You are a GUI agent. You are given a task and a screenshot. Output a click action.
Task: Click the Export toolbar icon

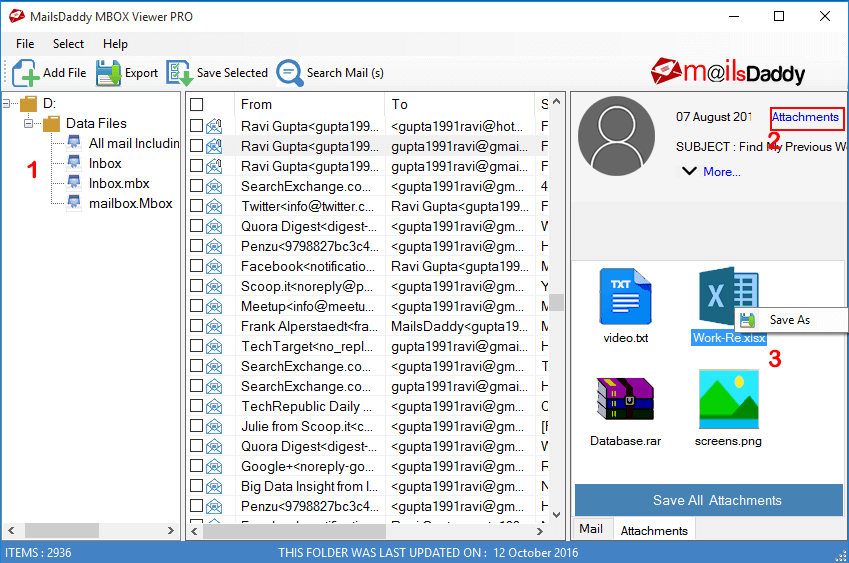tap(108, 73)
